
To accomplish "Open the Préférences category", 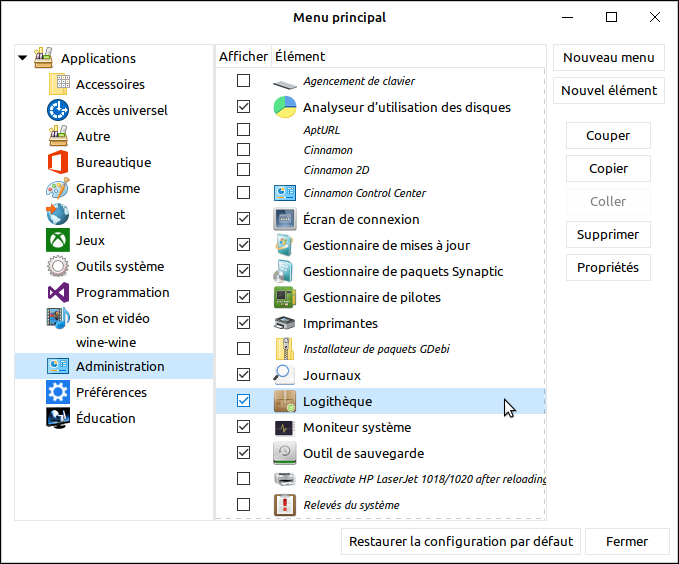I will [x=111, y=392].
